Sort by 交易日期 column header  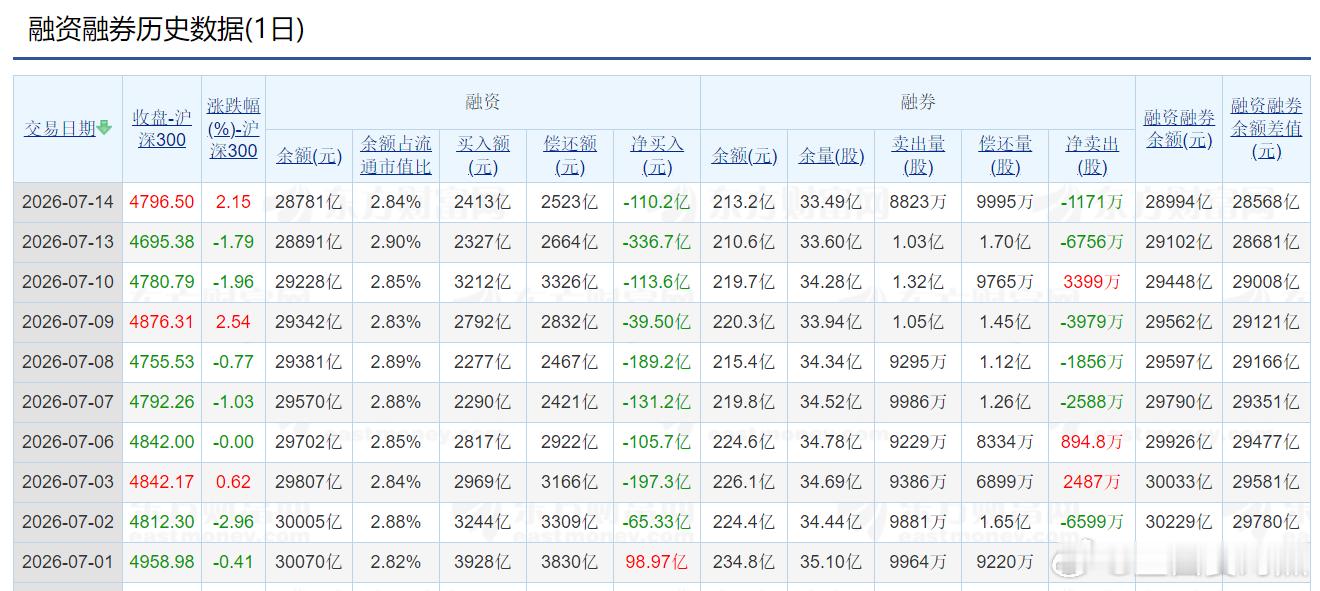tap(60, 128)
